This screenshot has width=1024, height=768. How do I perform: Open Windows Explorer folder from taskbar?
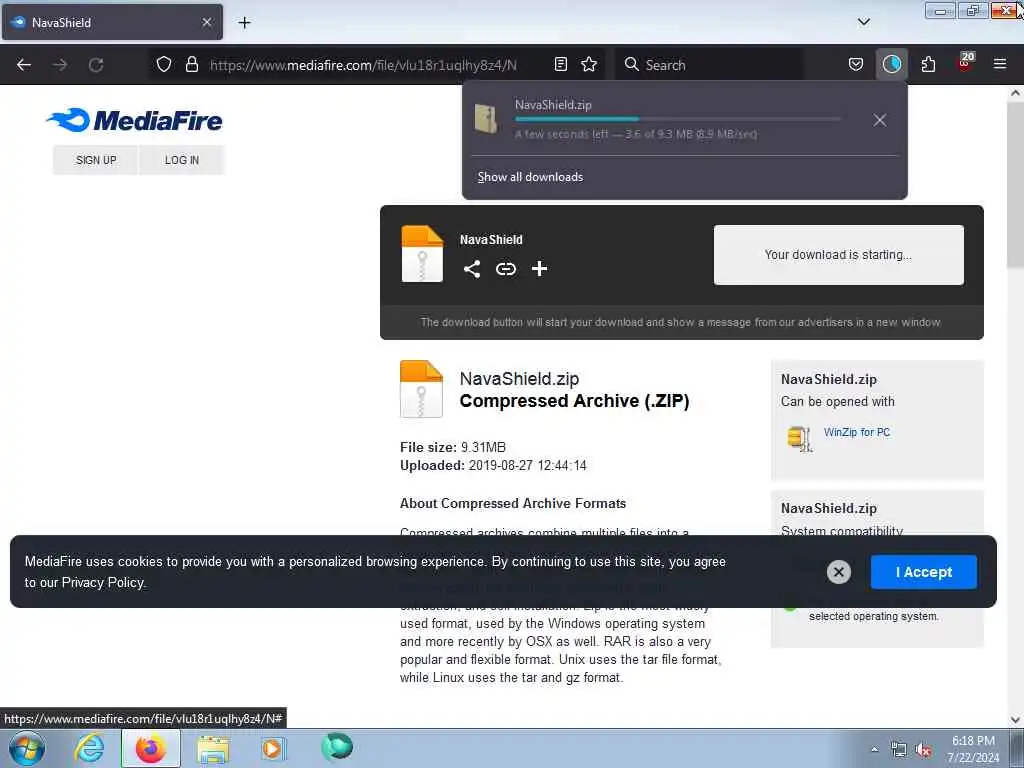tap(213, 749)
